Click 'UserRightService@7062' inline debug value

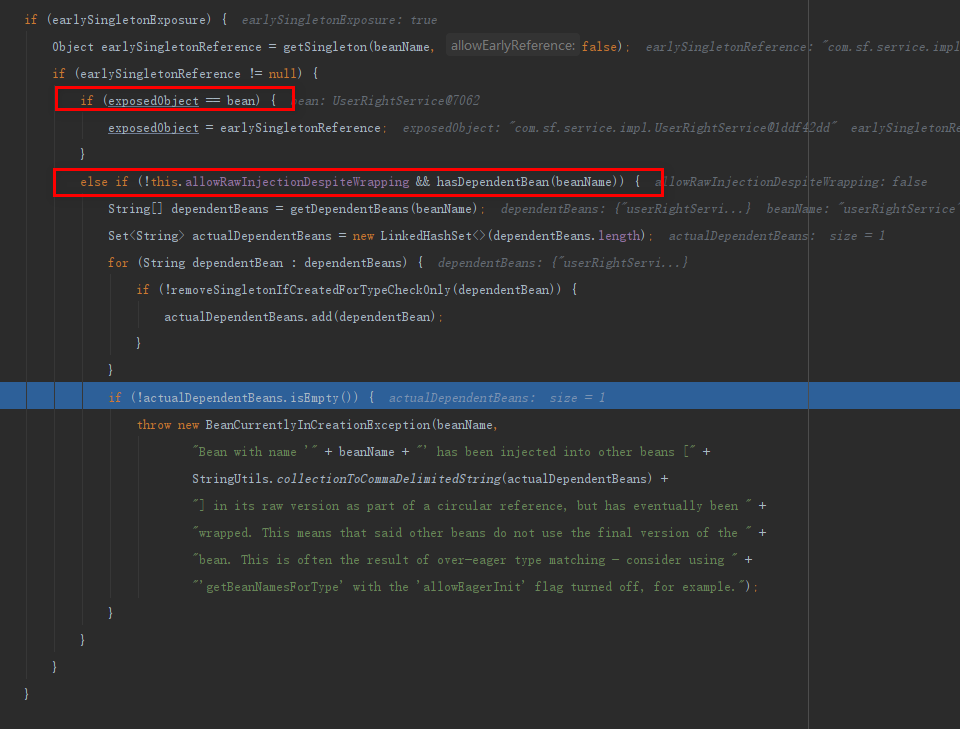coord(406,101)
